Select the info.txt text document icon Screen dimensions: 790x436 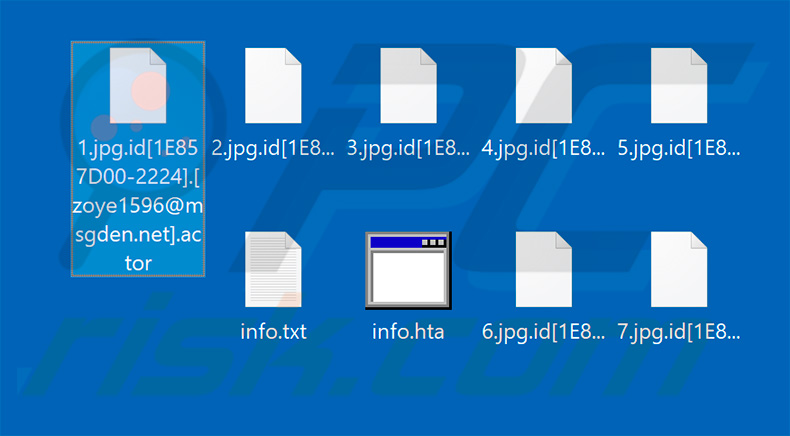[273, 269]
